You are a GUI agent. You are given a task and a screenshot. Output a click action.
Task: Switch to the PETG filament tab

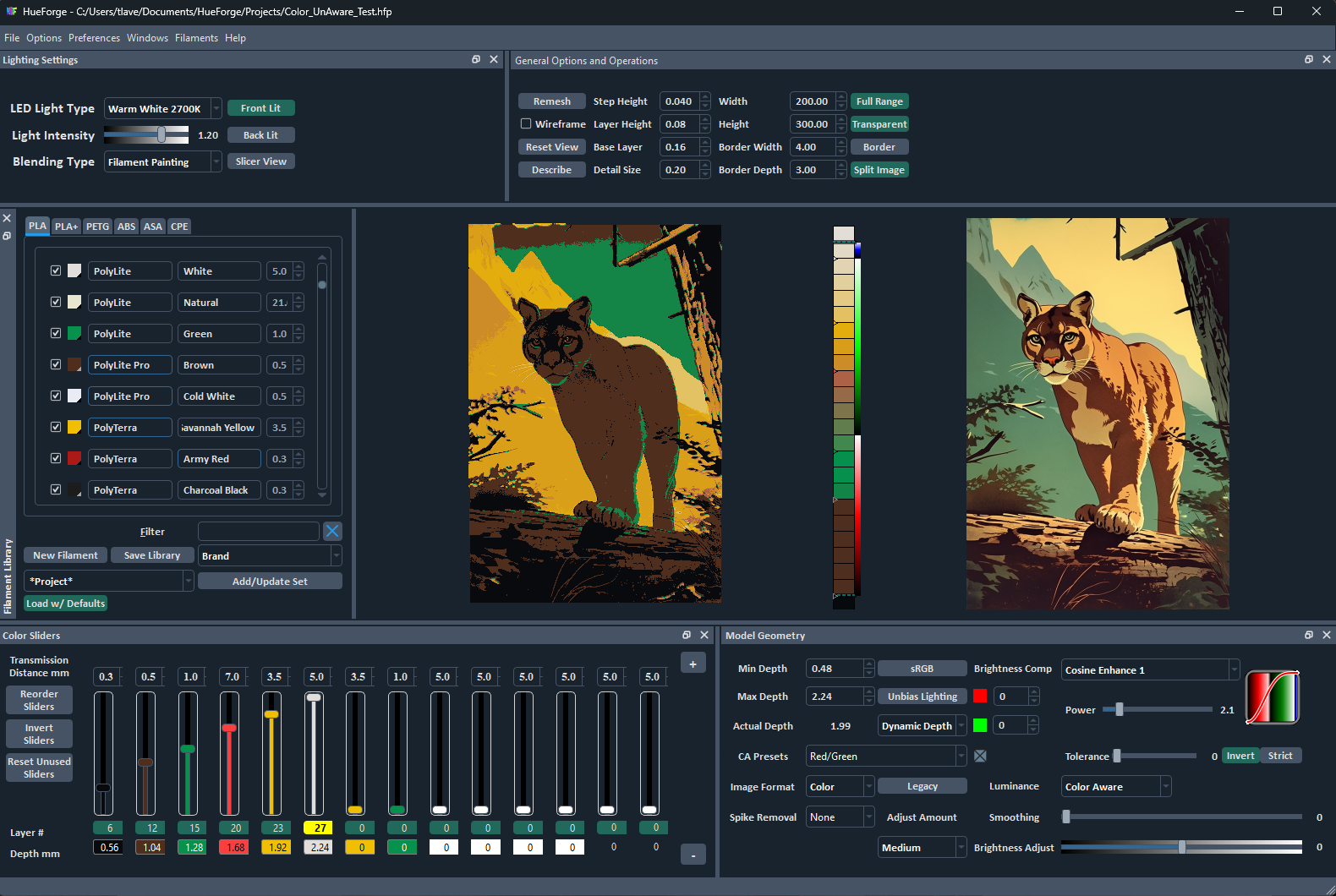point(97,226)
